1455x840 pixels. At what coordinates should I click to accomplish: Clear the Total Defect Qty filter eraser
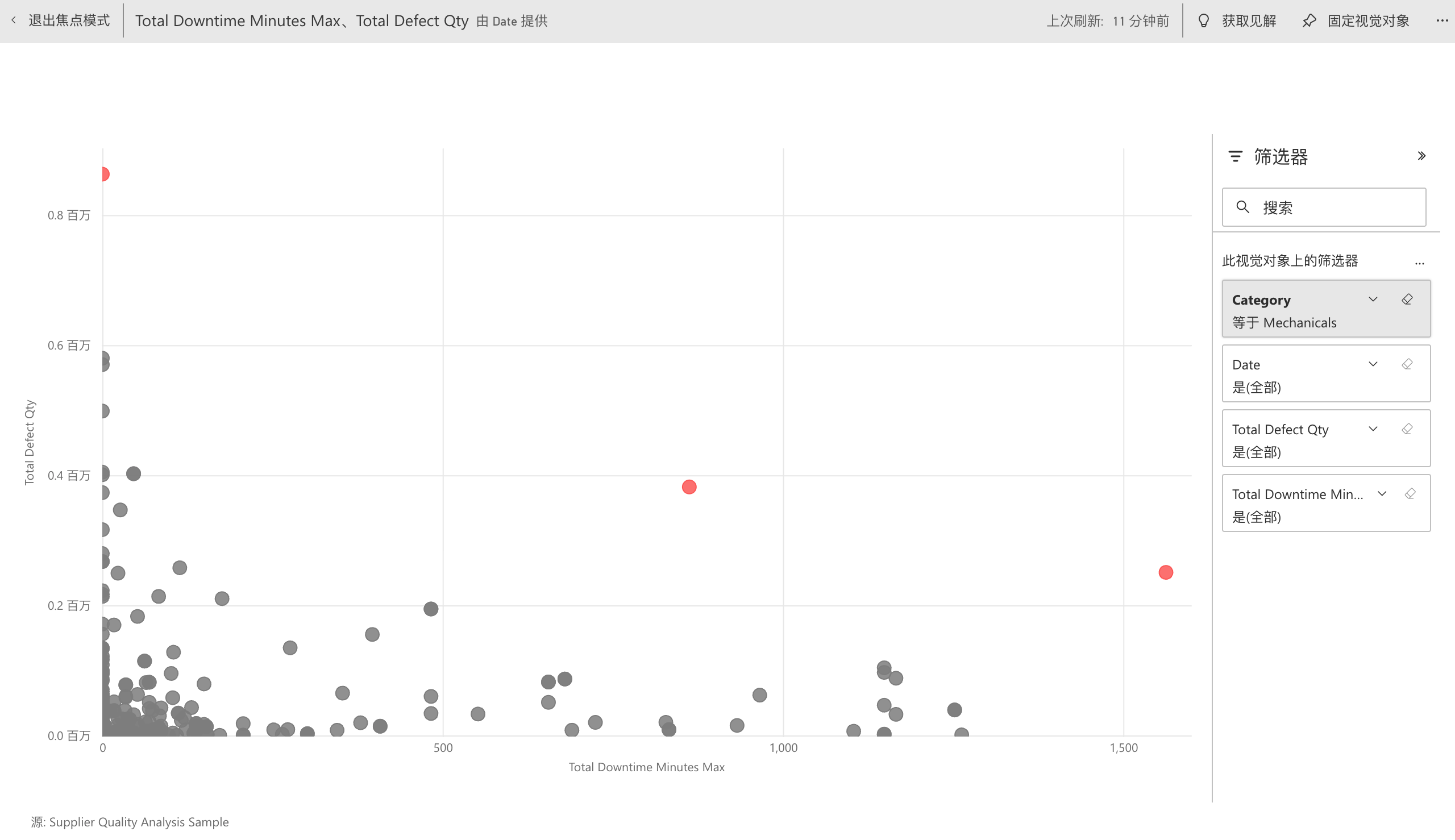[x=1407, y=429]
